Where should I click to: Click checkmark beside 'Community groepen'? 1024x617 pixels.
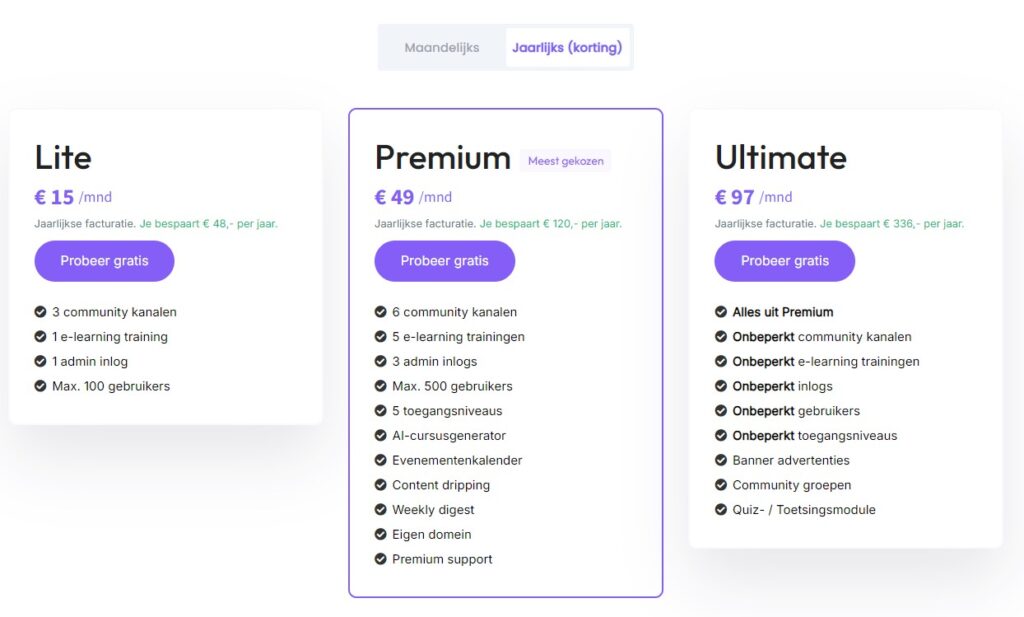[721, 485]
